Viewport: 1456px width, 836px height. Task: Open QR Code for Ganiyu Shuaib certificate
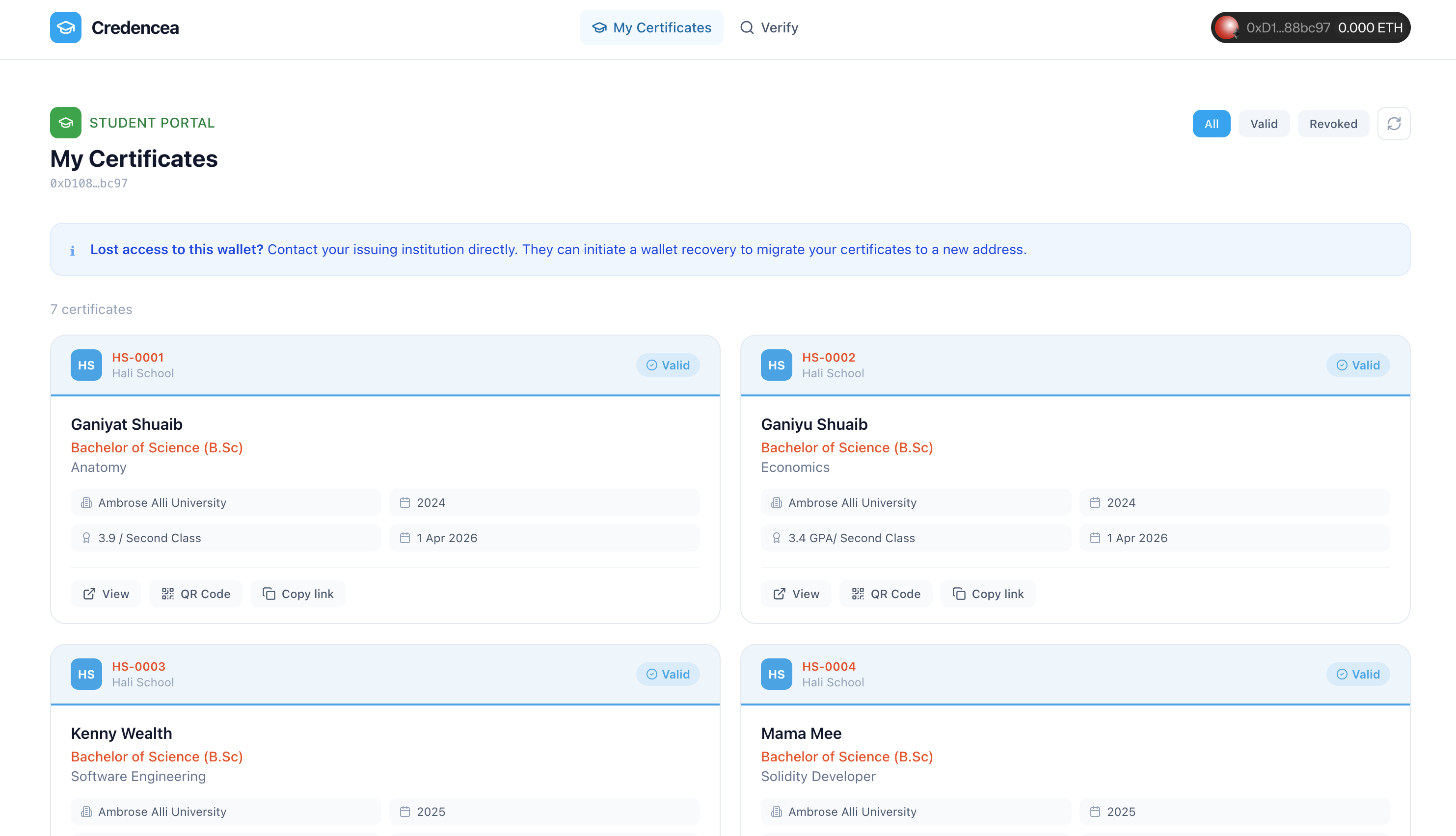[886, 594]
